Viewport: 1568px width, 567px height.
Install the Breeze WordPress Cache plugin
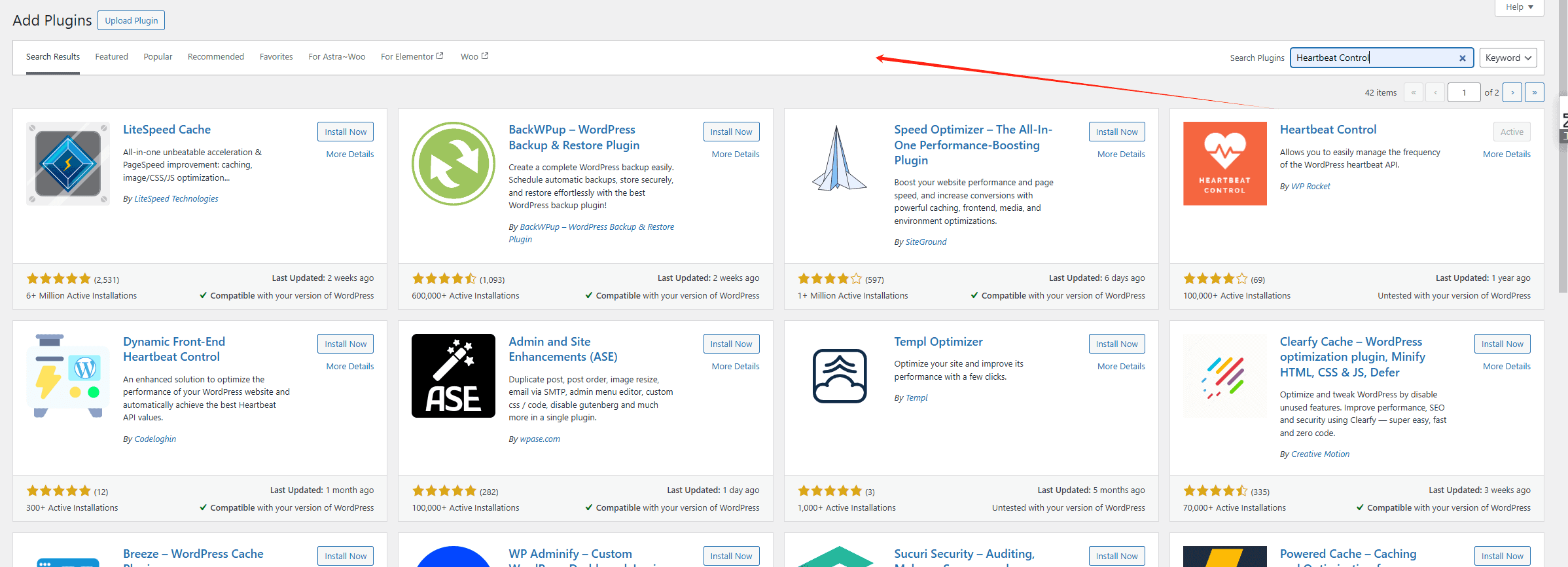pyautogui.click(x=346, y=556)
